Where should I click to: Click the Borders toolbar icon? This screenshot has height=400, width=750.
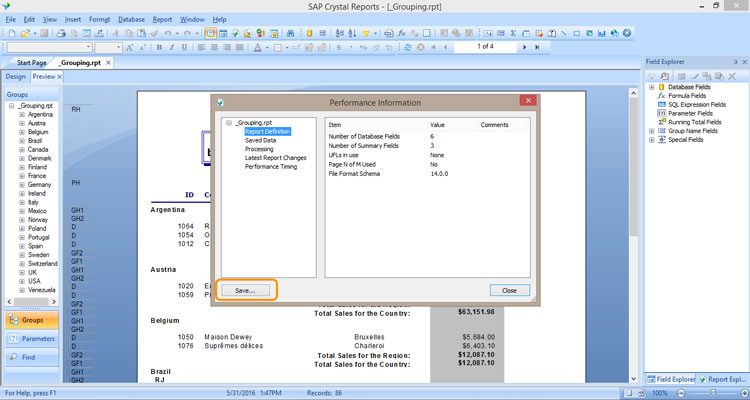[x=277, y=47]
